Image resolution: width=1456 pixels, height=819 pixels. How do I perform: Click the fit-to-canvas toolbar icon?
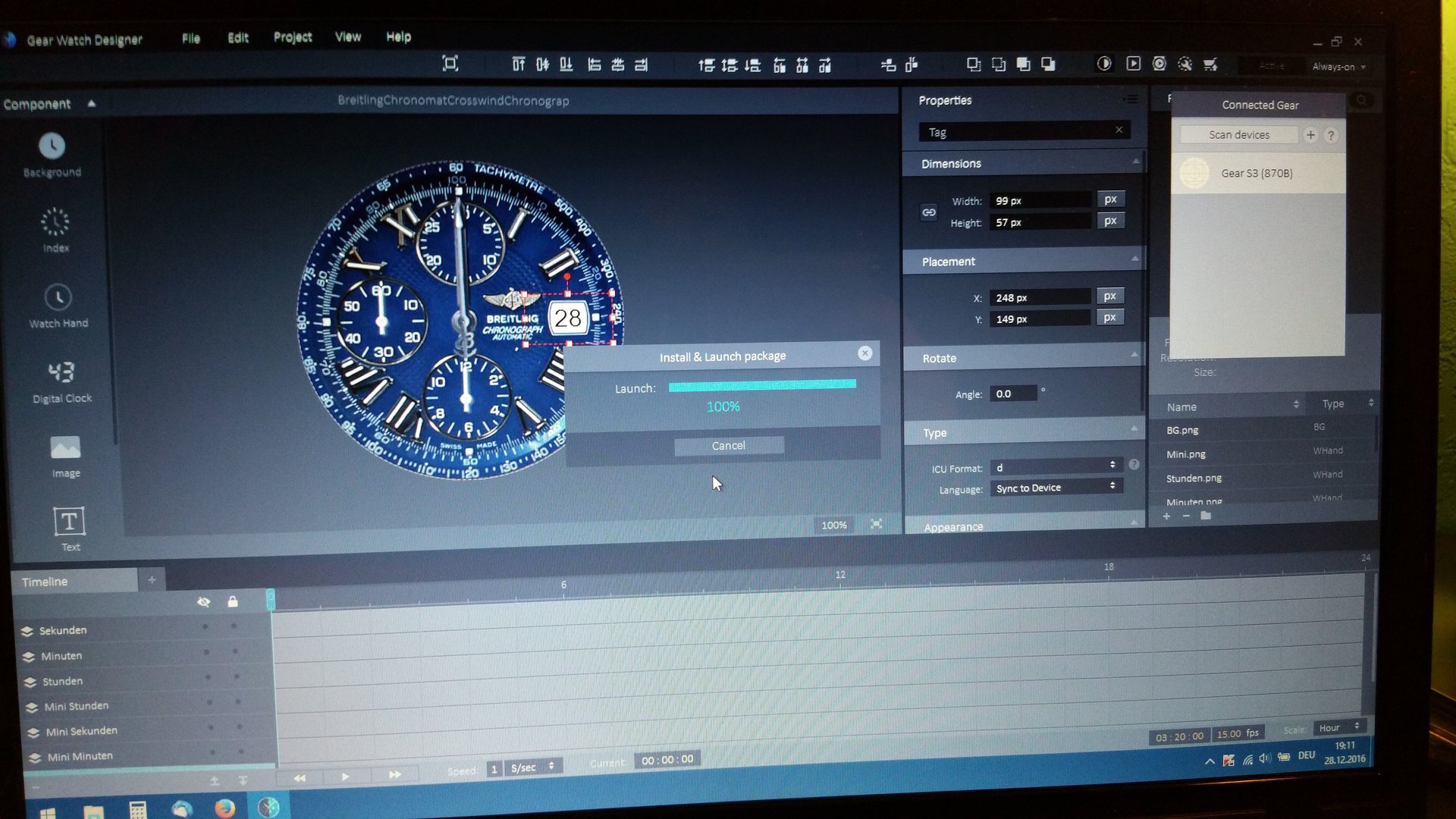(450, 64)
